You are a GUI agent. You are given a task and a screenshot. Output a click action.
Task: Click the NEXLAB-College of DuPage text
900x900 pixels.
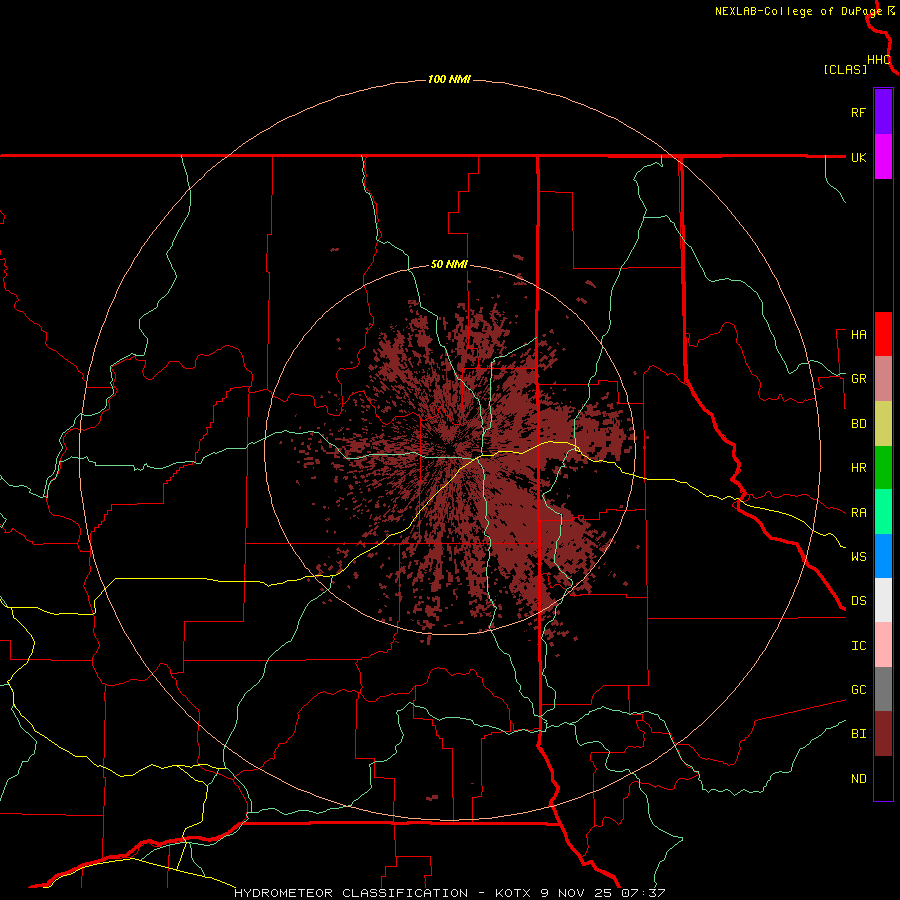coord(798,11)
